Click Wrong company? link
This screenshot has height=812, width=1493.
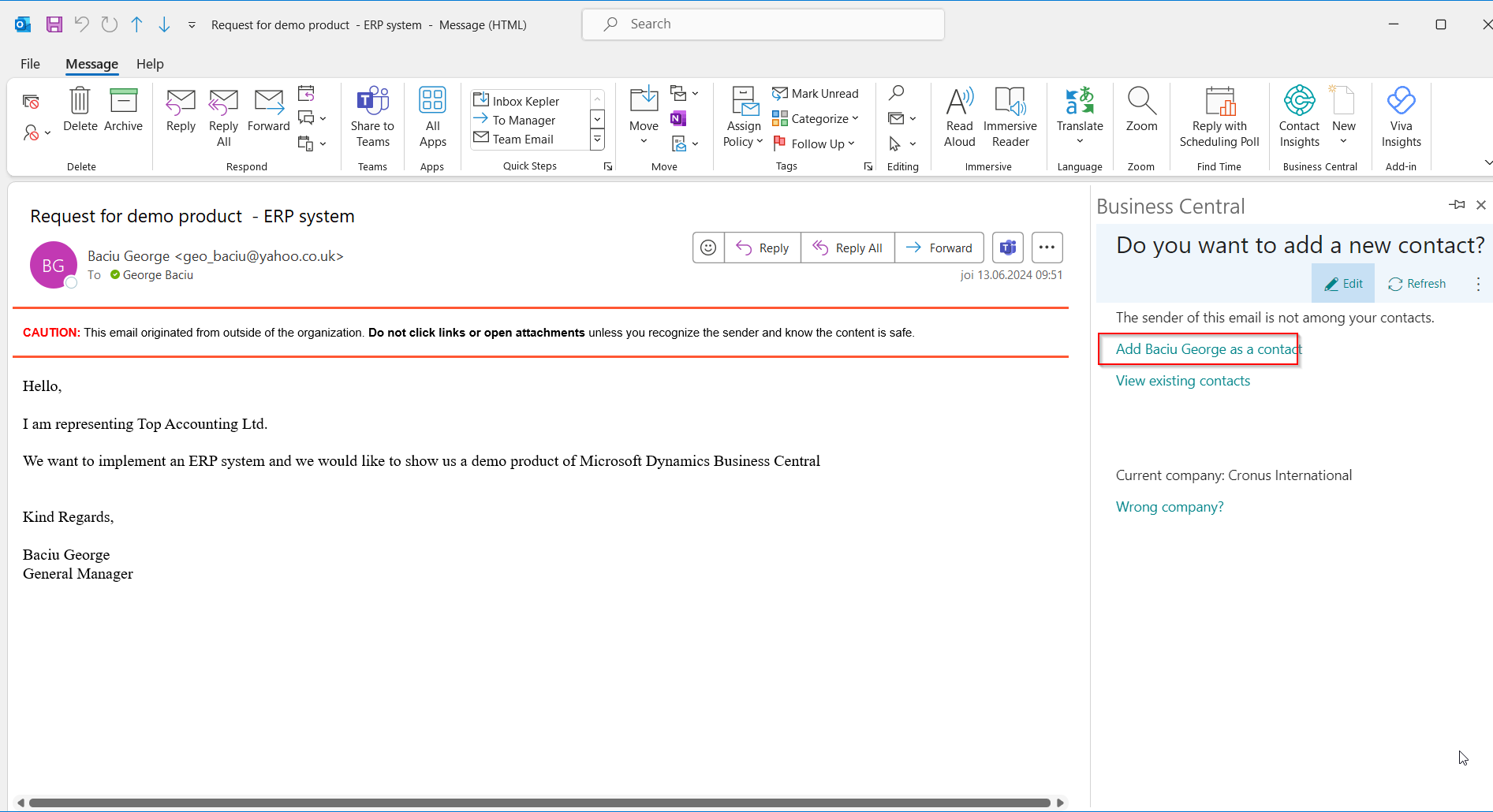[x=1170, y=507]
